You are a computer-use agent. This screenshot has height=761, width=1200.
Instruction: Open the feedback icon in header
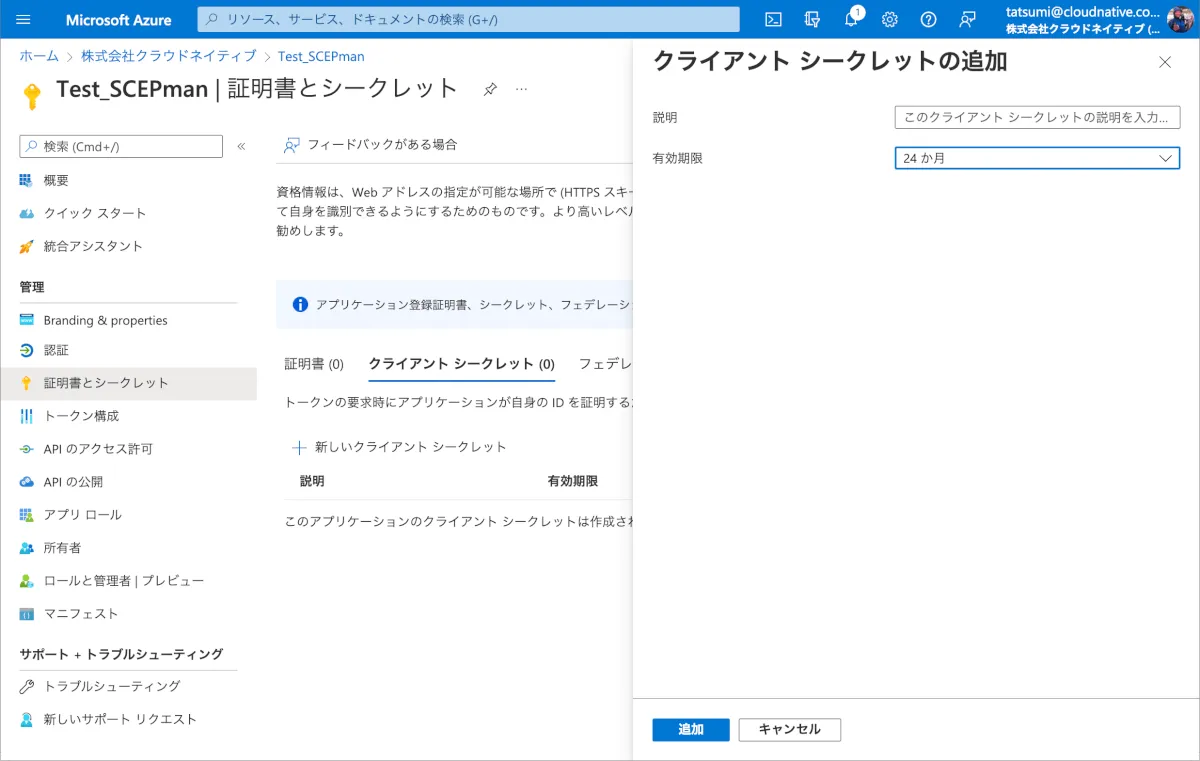(967, 19)
